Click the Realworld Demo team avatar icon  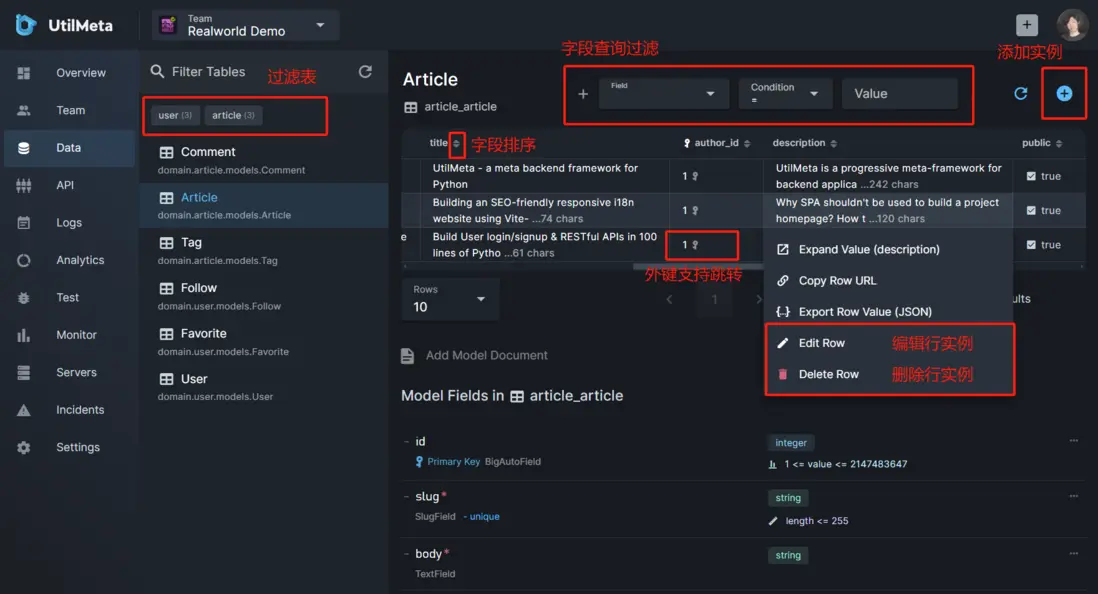(168, 25)
